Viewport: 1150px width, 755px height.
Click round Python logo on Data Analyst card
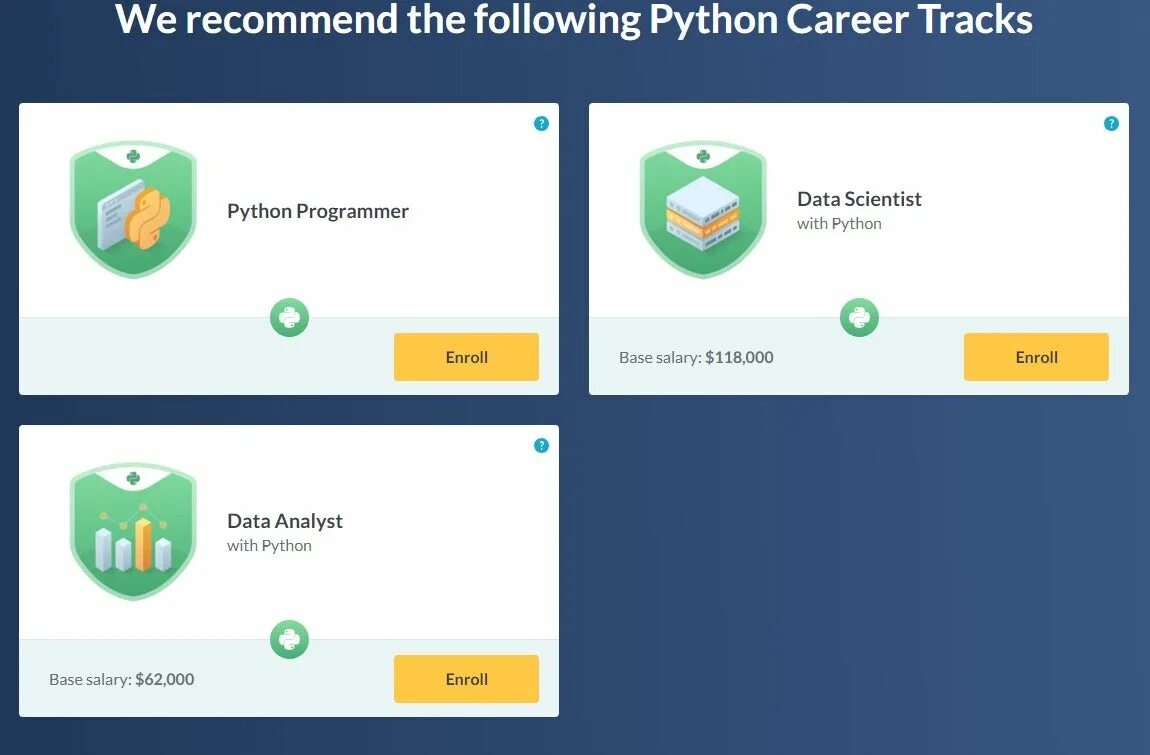[289, 640]
